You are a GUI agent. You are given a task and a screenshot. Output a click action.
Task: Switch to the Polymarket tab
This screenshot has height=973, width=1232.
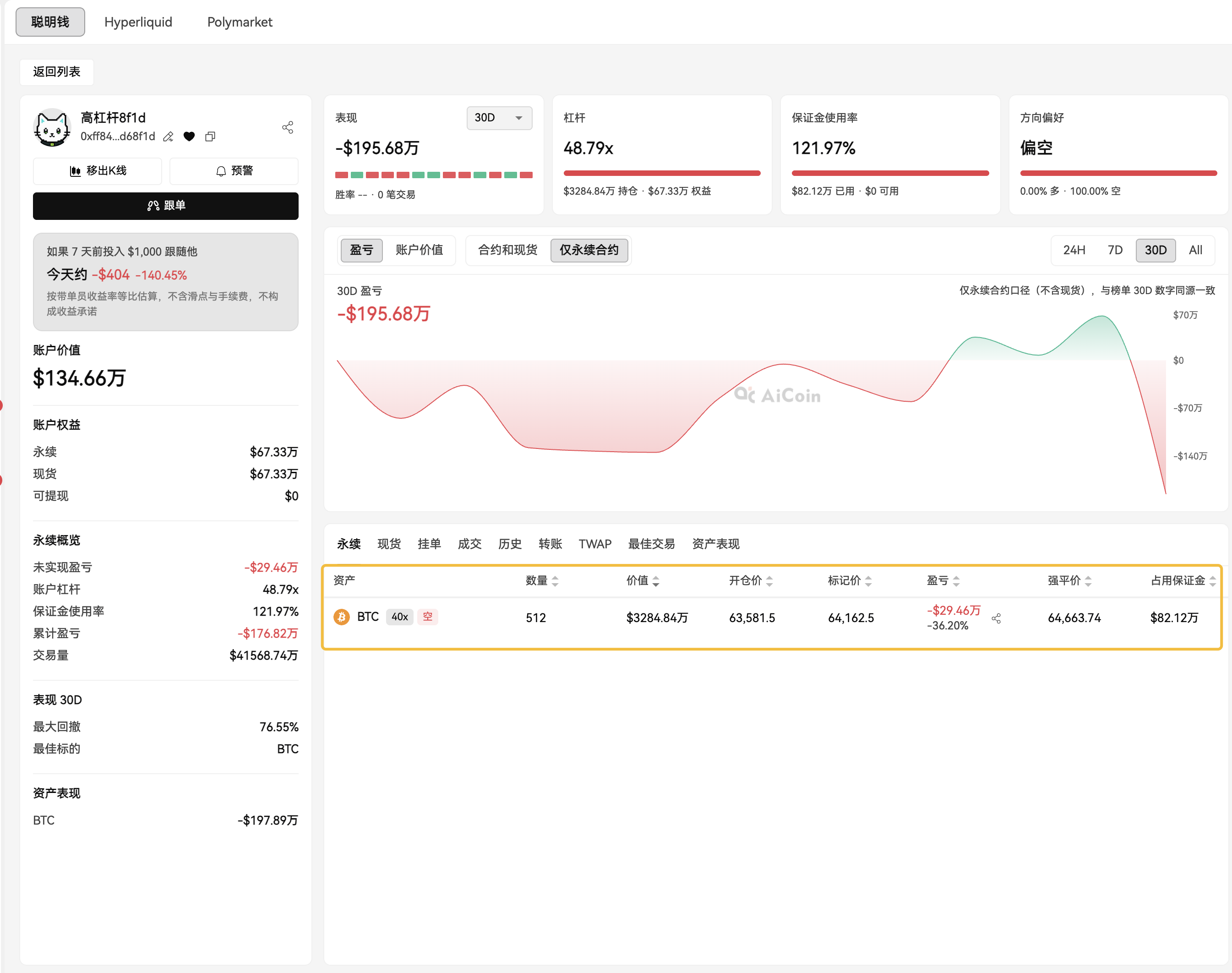[x=240, y=22]
